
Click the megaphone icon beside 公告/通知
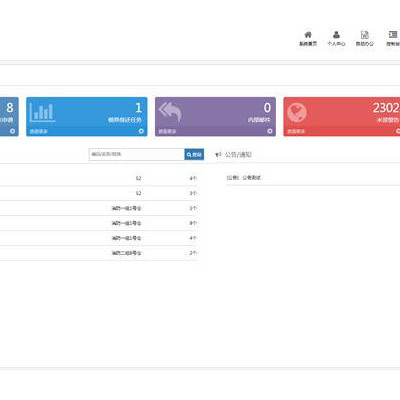pyautogui.click(x=218, y=155)
